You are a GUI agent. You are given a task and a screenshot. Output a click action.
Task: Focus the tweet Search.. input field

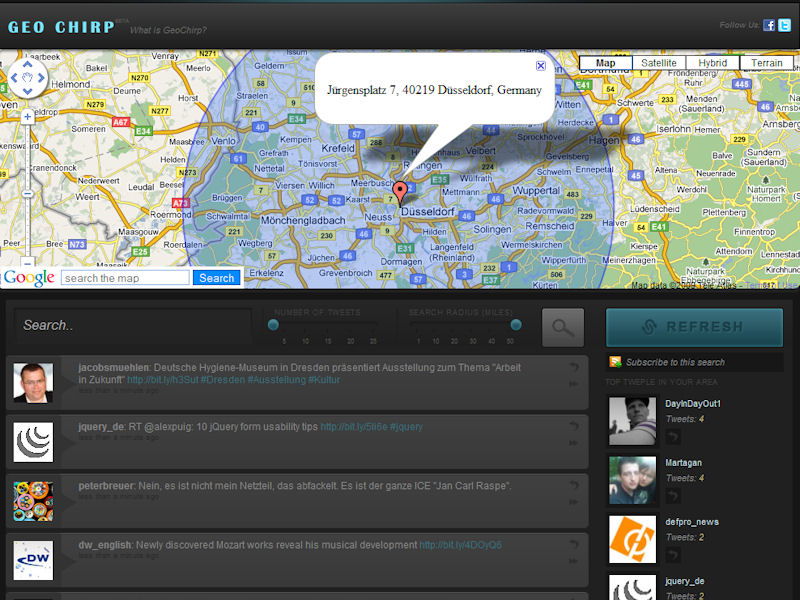[x=133, y=326]
